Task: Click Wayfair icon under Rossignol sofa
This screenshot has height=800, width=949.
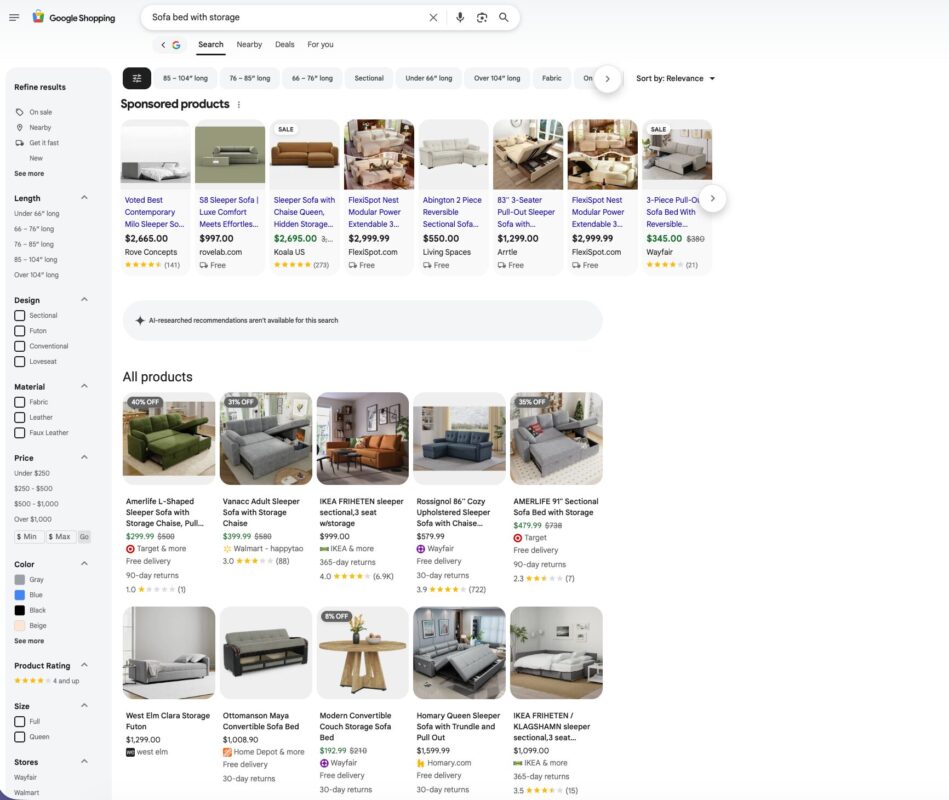Action: 421,549
